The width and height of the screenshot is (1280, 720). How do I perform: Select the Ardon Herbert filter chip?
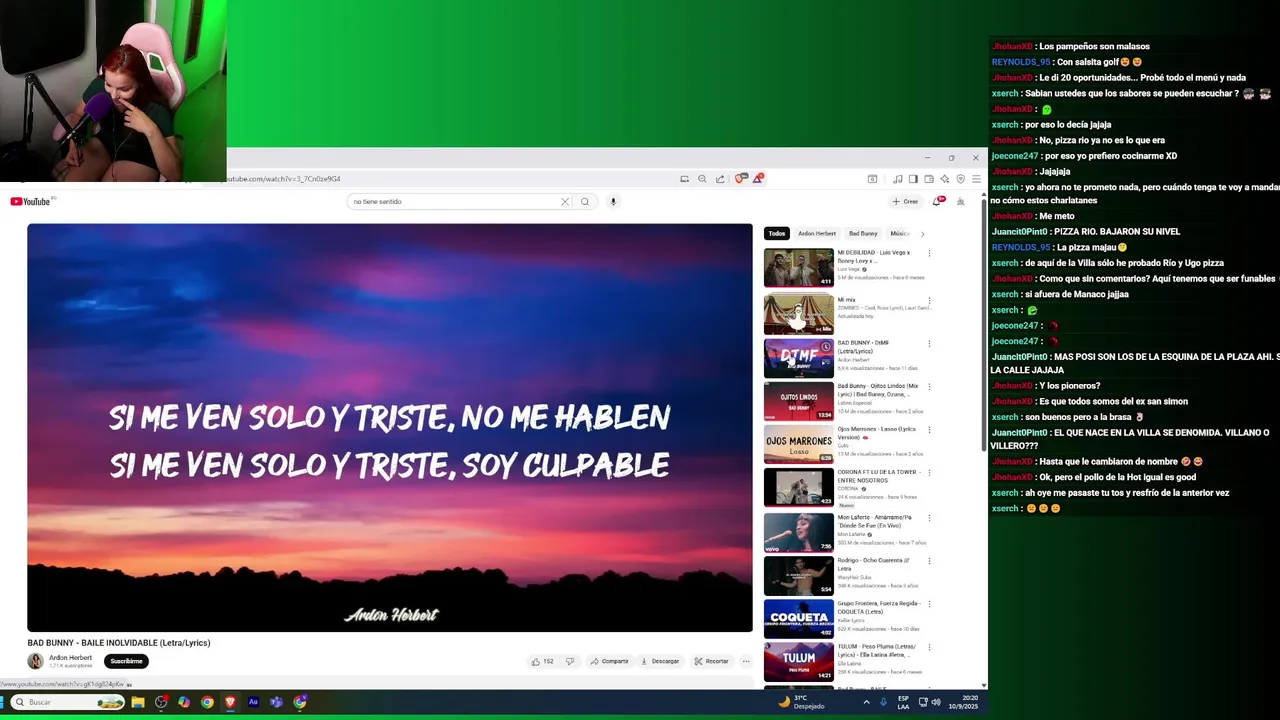[816, 233]
